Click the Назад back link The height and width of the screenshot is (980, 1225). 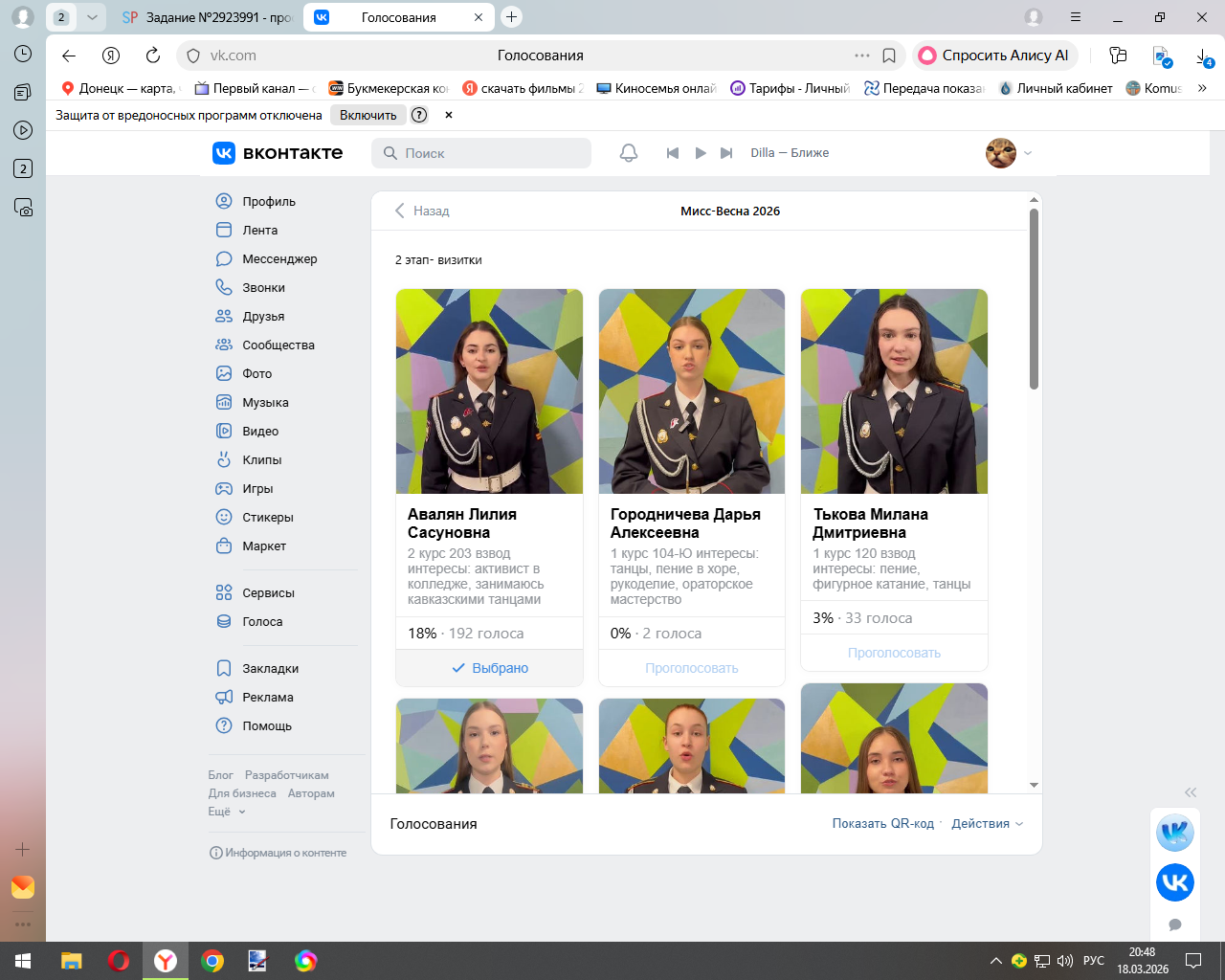[x=422, y=211]
